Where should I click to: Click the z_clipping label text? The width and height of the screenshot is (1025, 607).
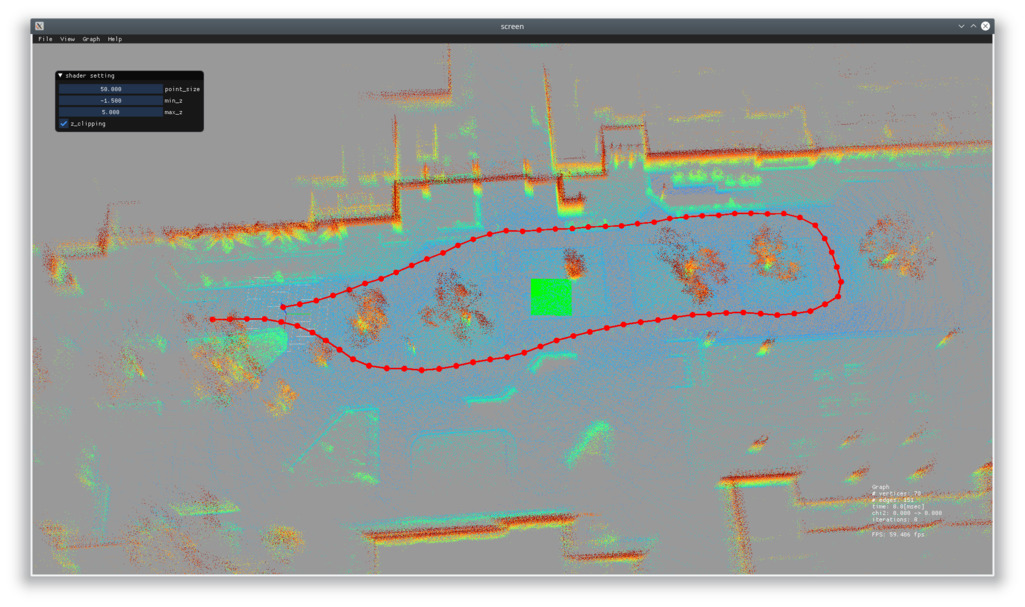[88, 123]
